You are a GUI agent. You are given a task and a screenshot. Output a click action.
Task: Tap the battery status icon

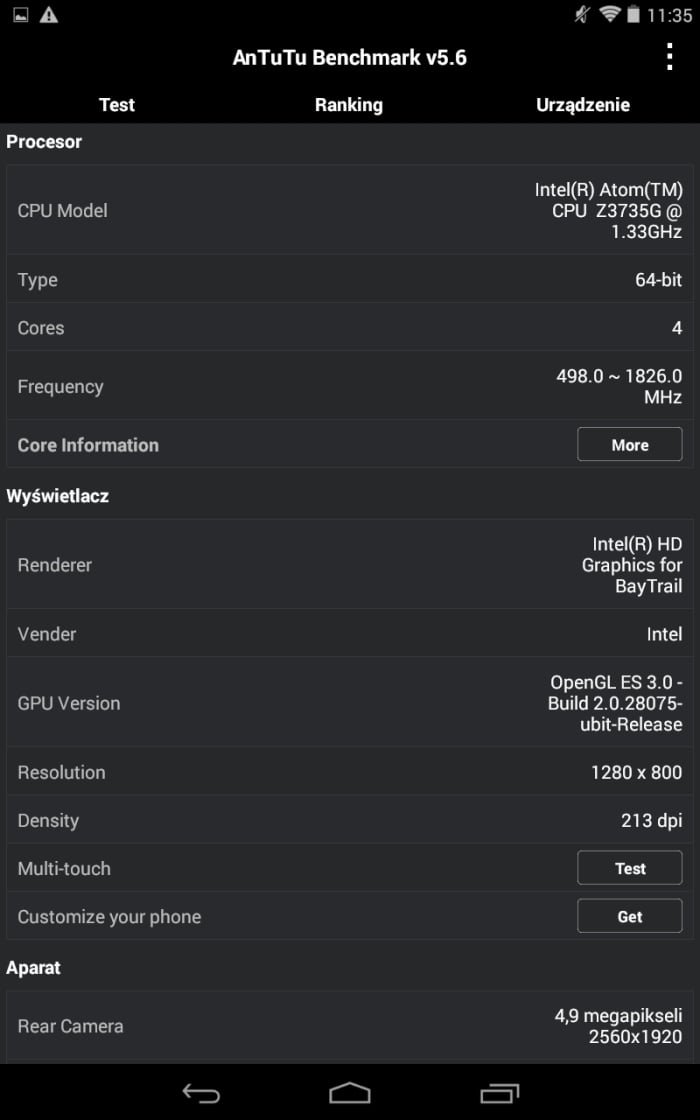coord(633,14)
